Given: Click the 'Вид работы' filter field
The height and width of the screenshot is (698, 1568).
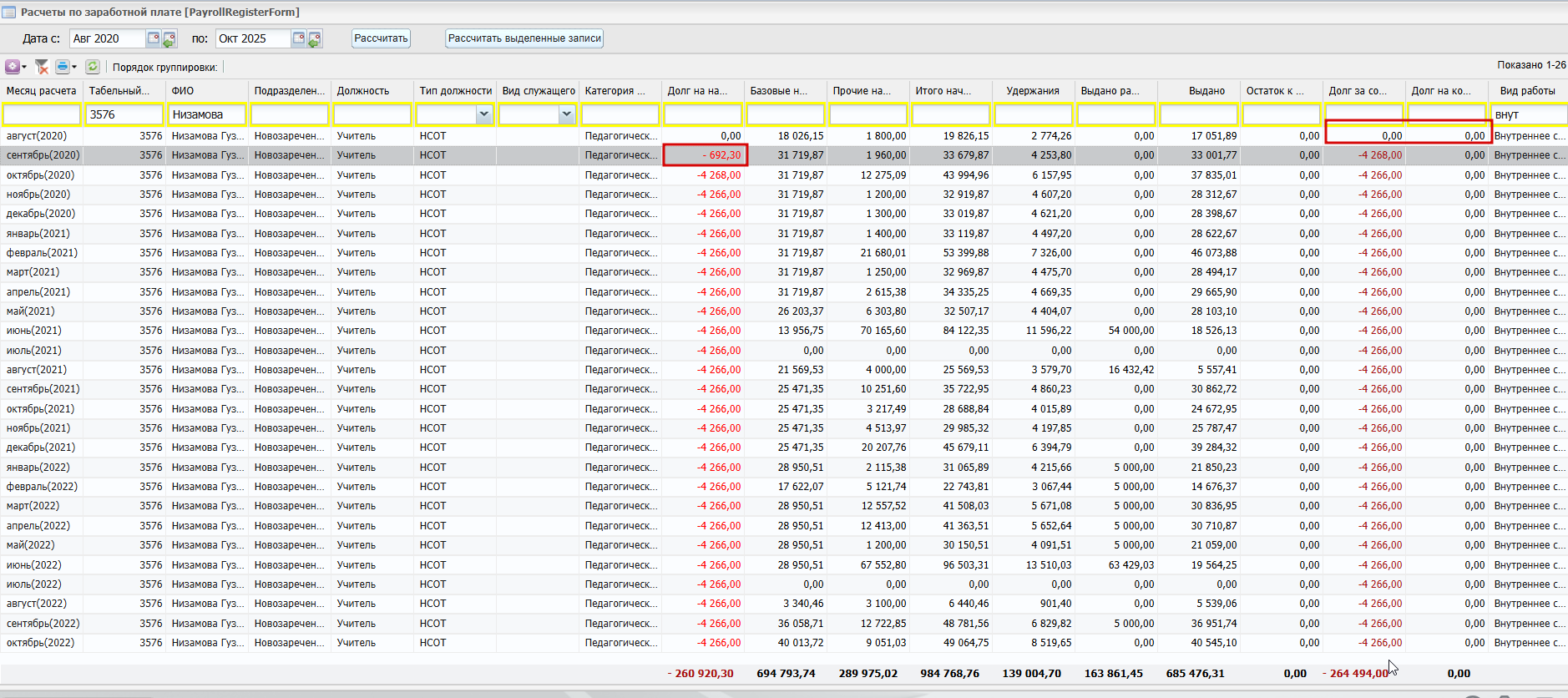Looking at the screenshot, I should click(x=1528, y=114).
